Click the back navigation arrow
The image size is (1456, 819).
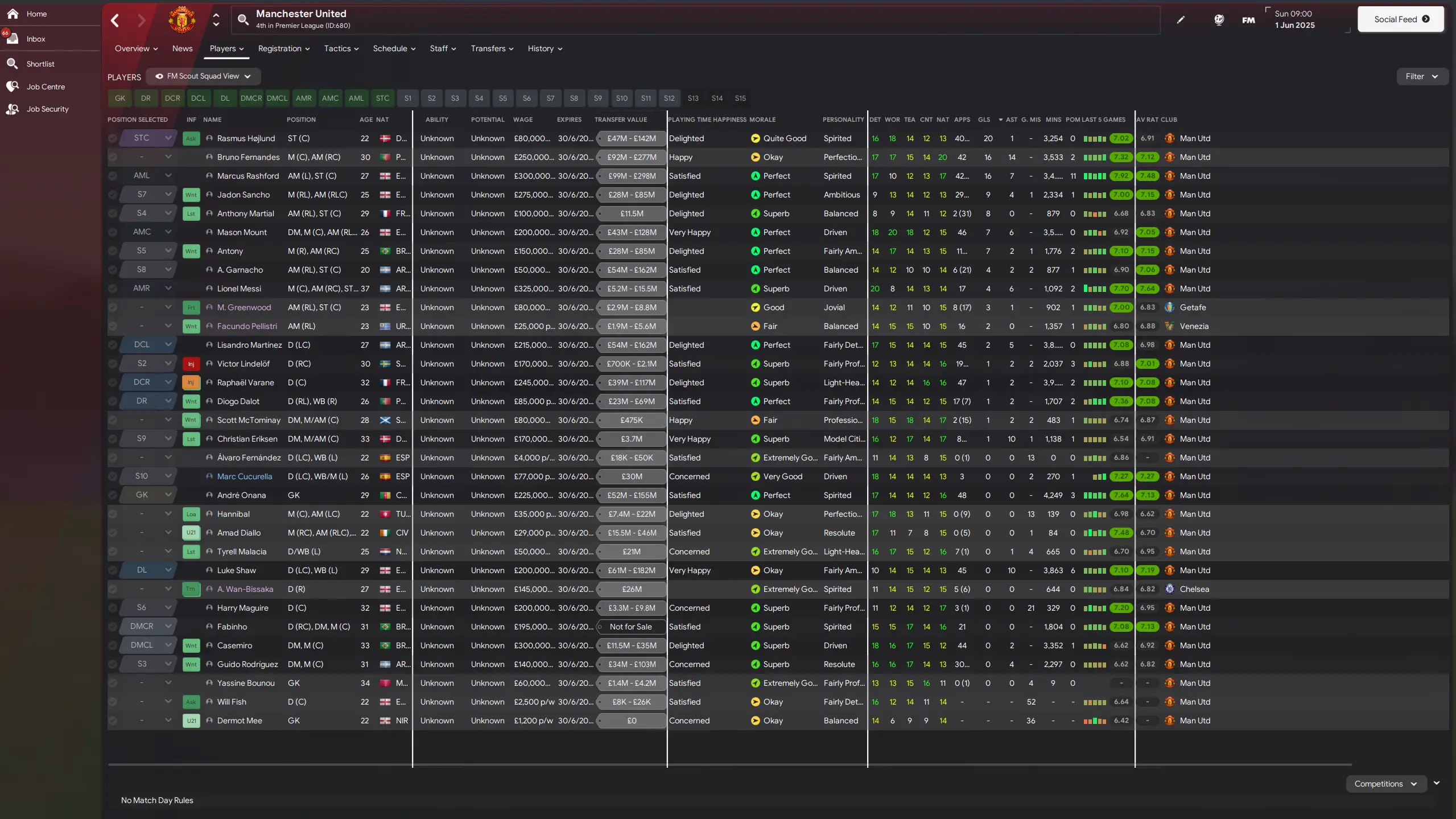click(115, 20)
